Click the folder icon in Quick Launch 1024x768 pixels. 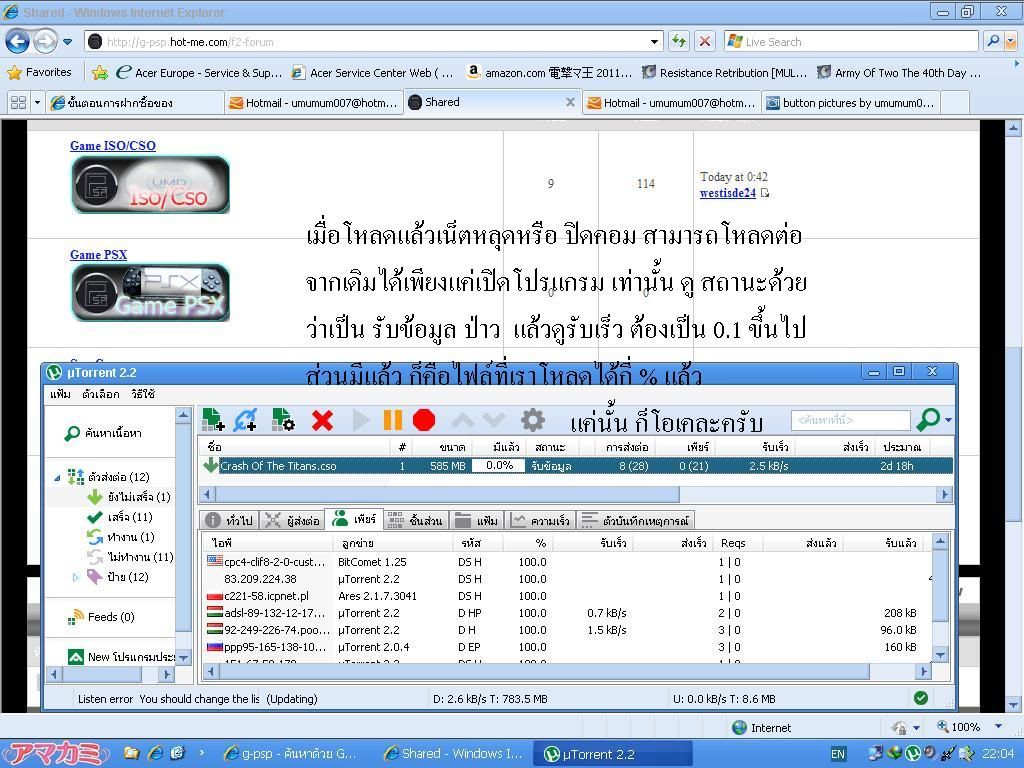(x=132, y=754)
